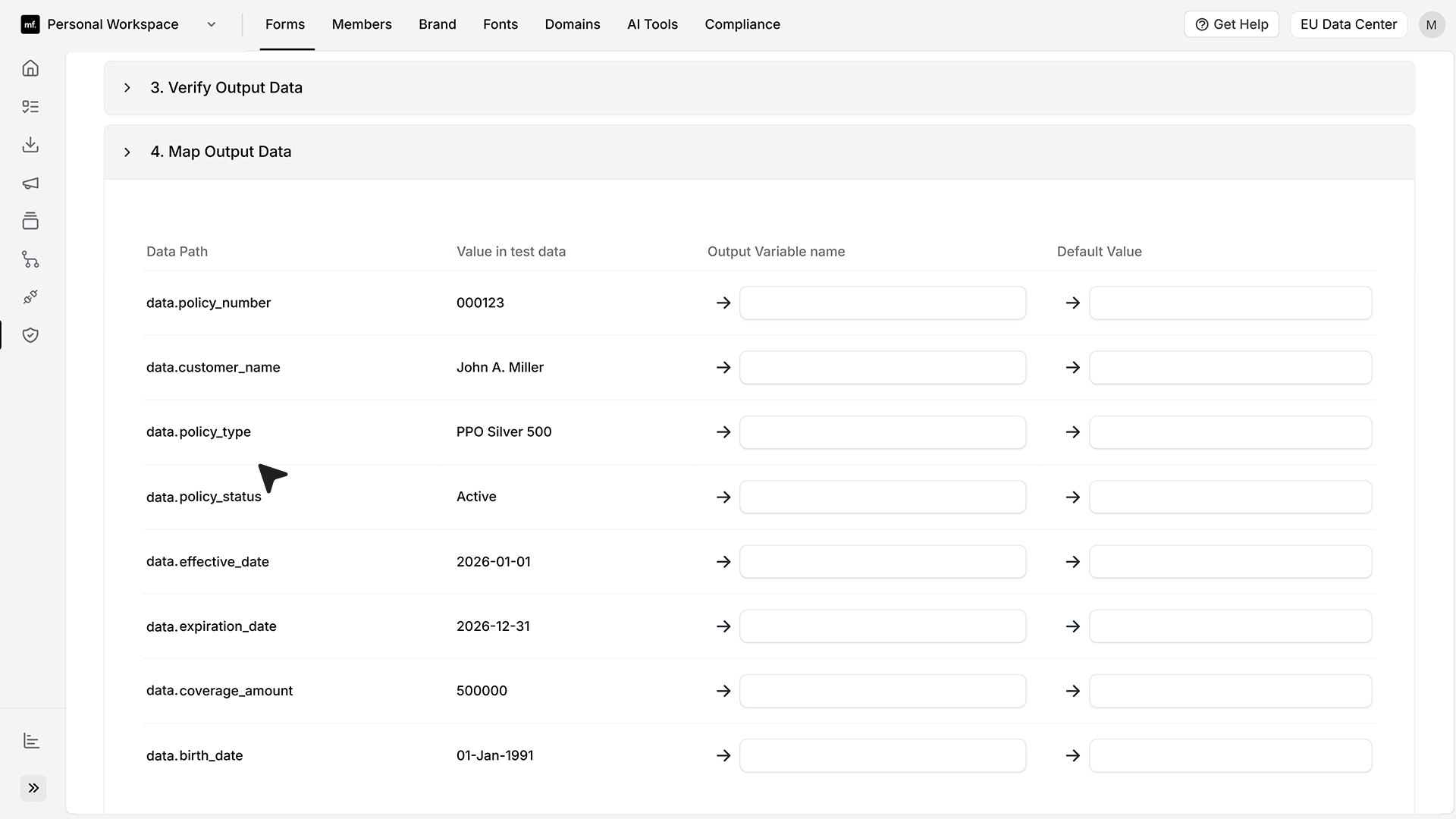The height and width of the screenshot is (819, 1456).
Task: Open the workflow branch icon
Action: [30, 259]
